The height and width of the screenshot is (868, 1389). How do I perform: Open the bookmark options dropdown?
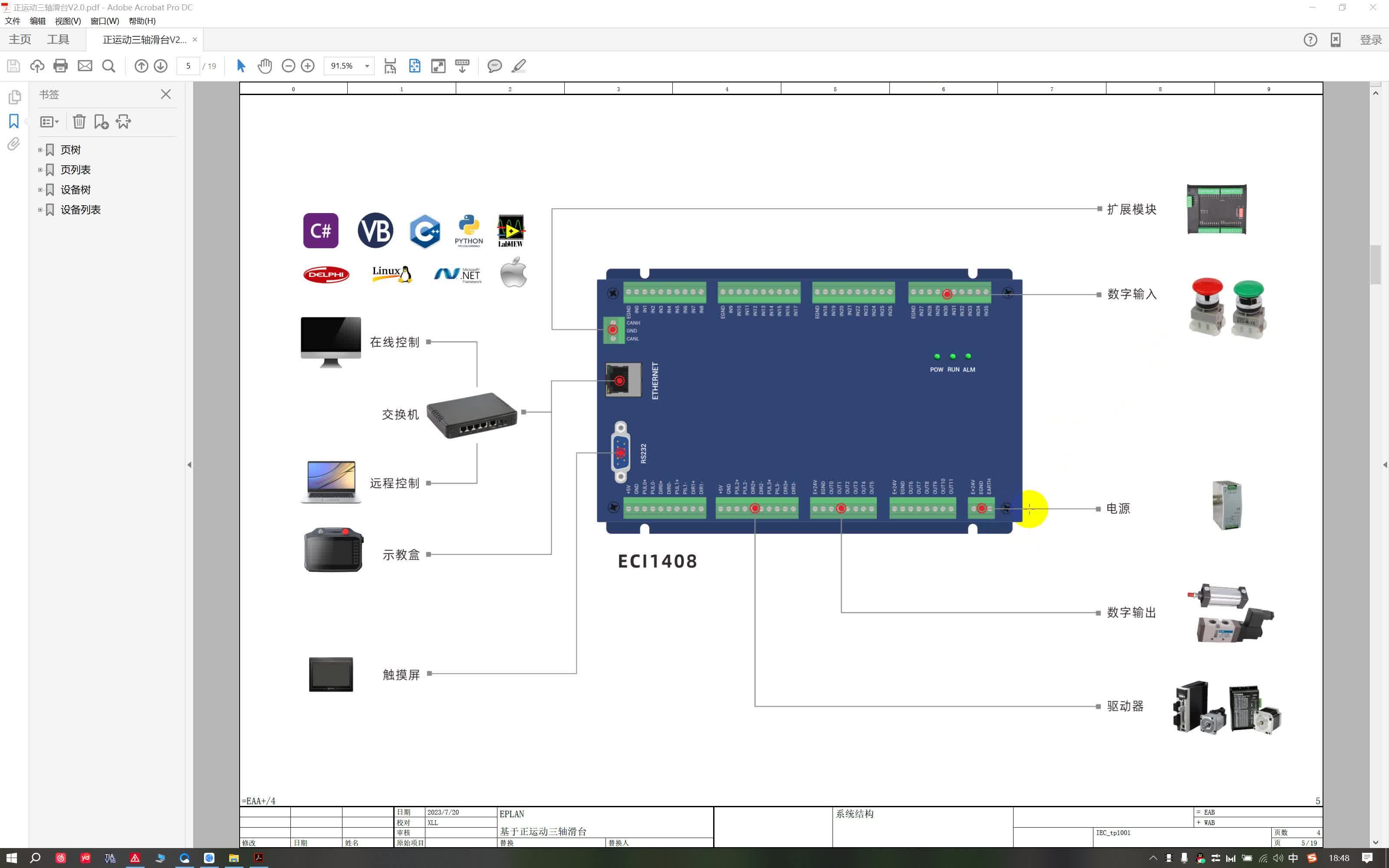[x=48, y=122]
